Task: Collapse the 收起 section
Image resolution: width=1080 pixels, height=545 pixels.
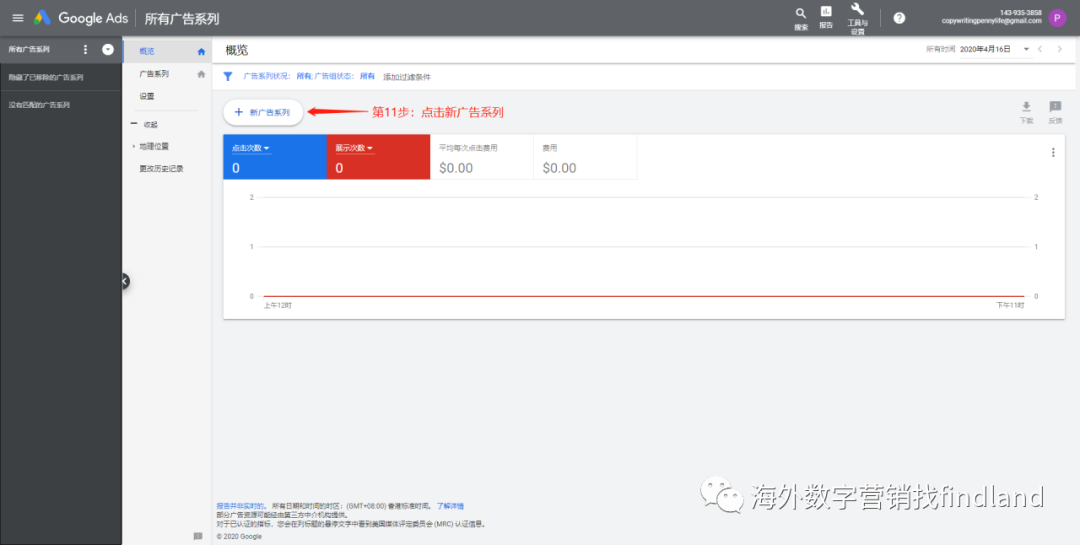Action: 145,124
